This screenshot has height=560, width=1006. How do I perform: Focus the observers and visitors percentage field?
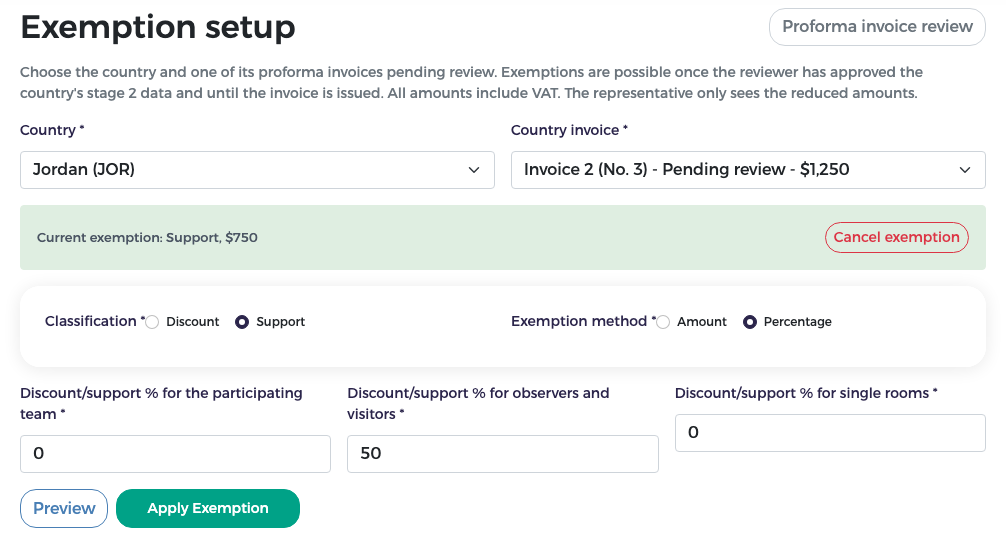(x=503, y=454)
